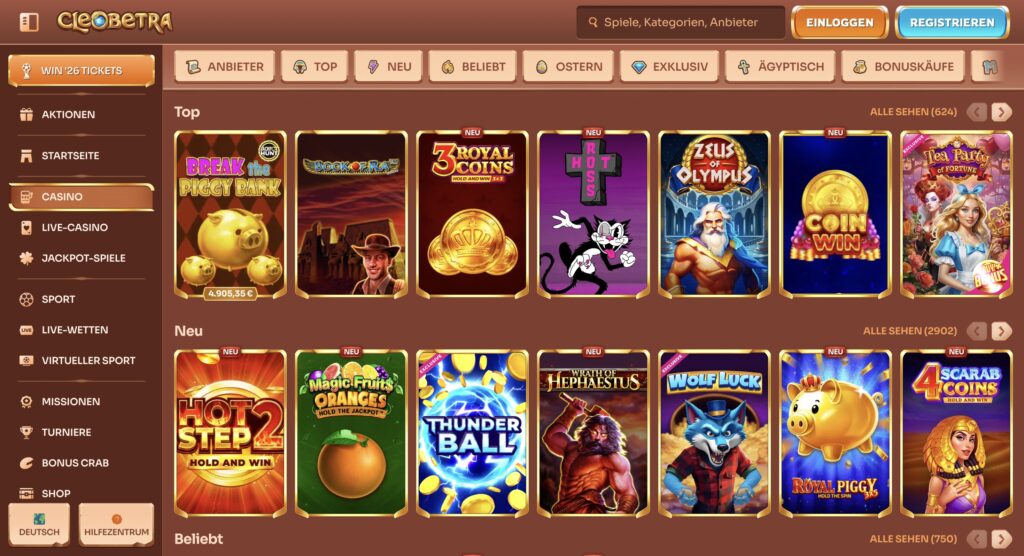The image size is (1024, 556).
Task: Open Aktionen gift icon in sidebar
Action: pyautogui.click(x=26, y=114)
